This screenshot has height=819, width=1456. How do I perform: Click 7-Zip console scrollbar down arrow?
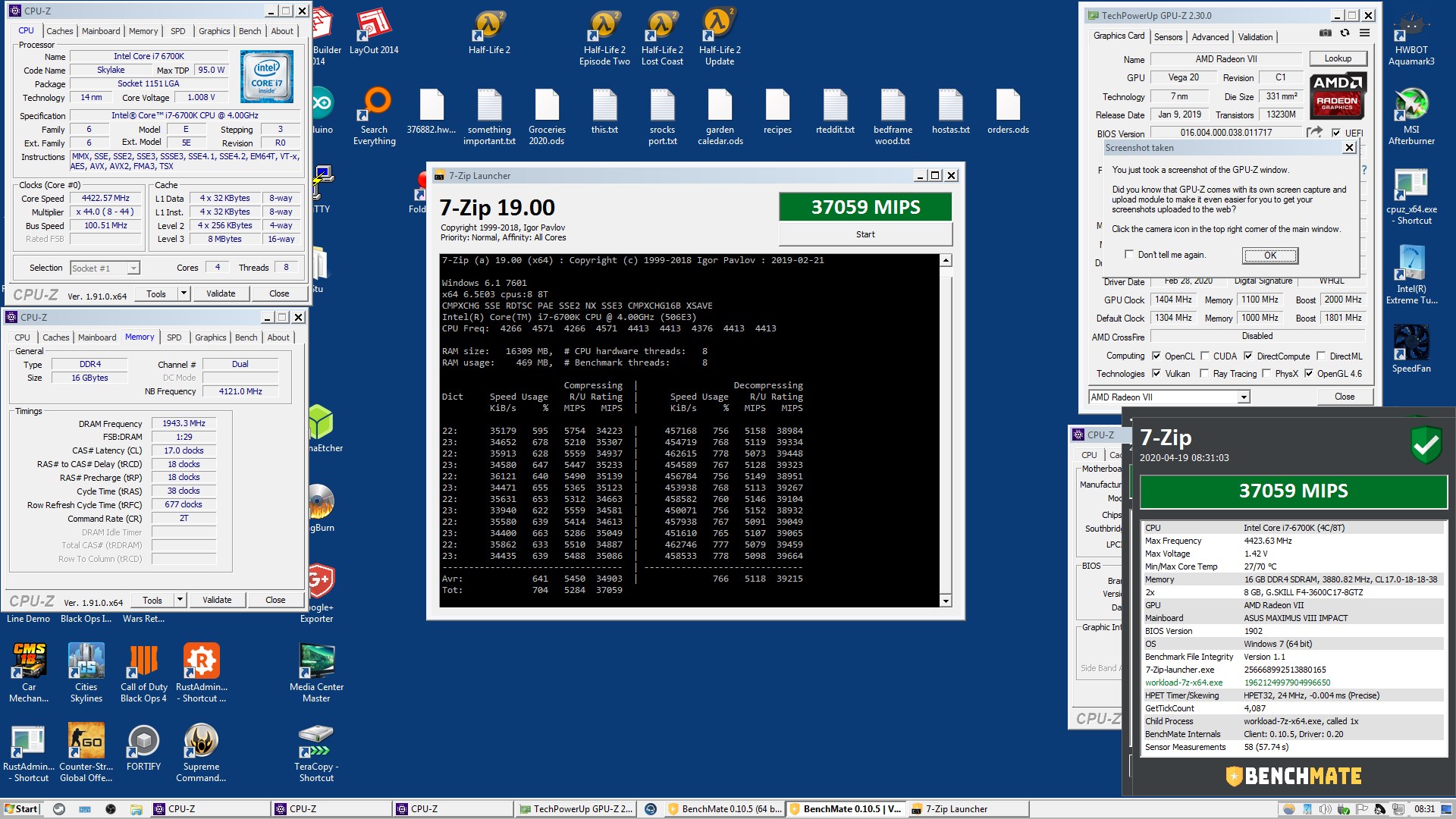(x=946, y=601)
